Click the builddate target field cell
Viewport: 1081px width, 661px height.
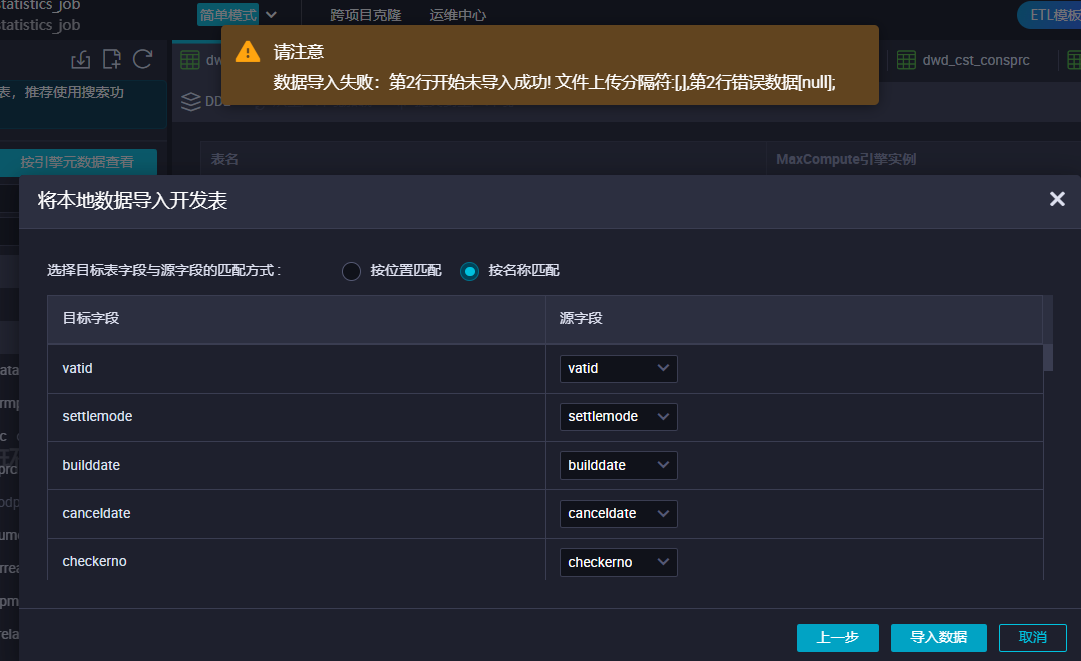[x=296, y=465]
